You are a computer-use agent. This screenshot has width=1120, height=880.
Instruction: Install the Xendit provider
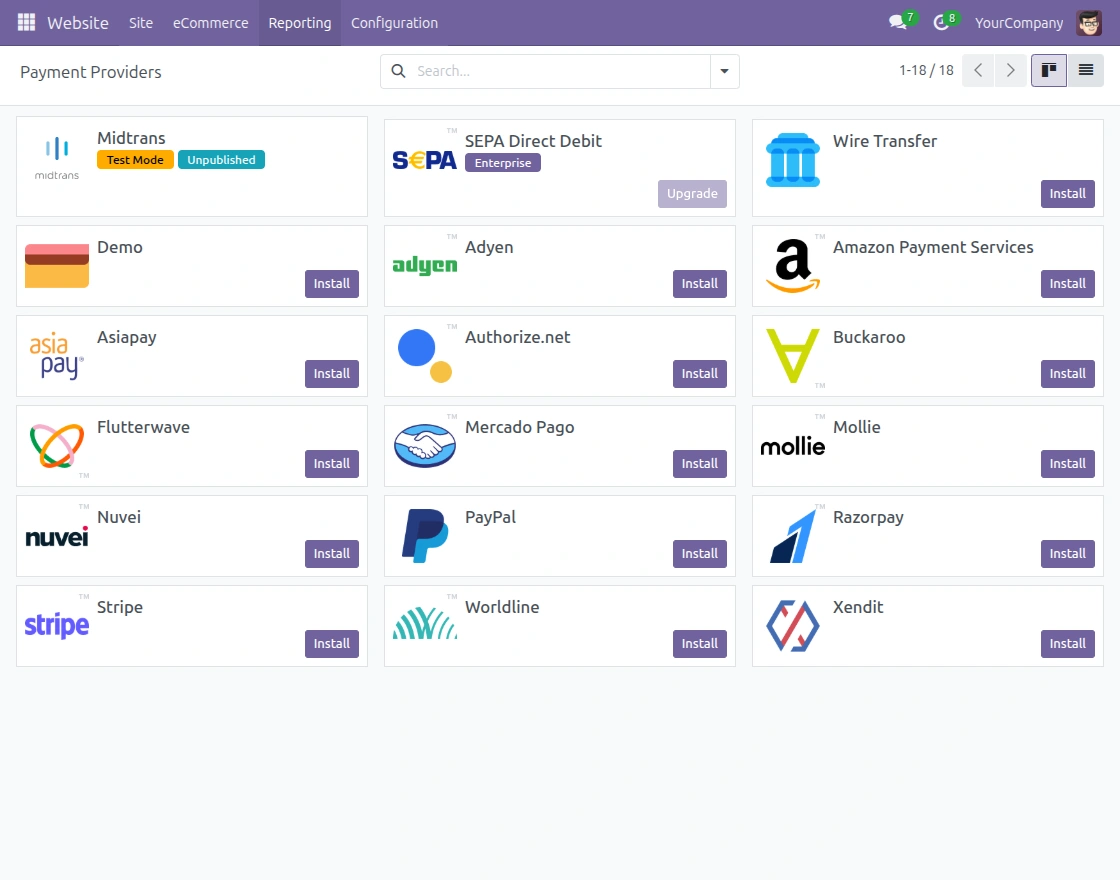click(x=1067, y=644)
